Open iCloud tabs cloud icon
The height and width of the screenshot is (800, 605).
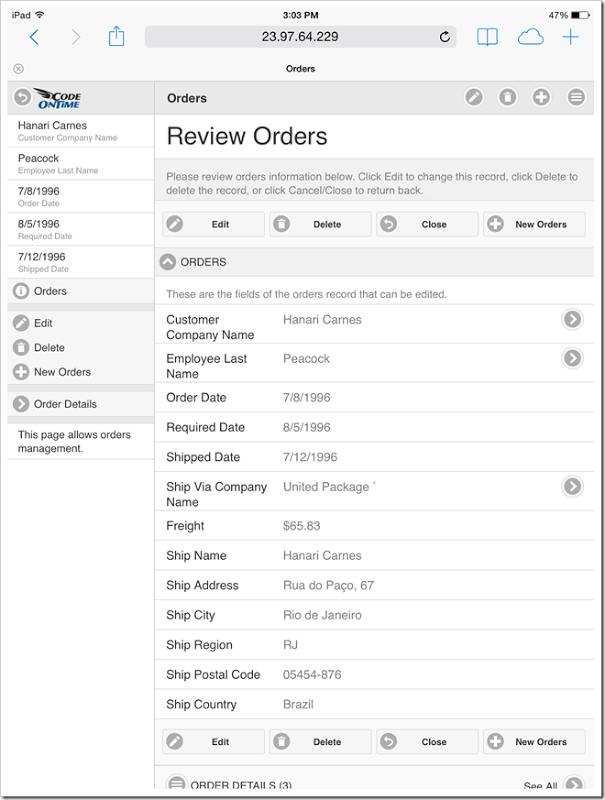(531, 37)
